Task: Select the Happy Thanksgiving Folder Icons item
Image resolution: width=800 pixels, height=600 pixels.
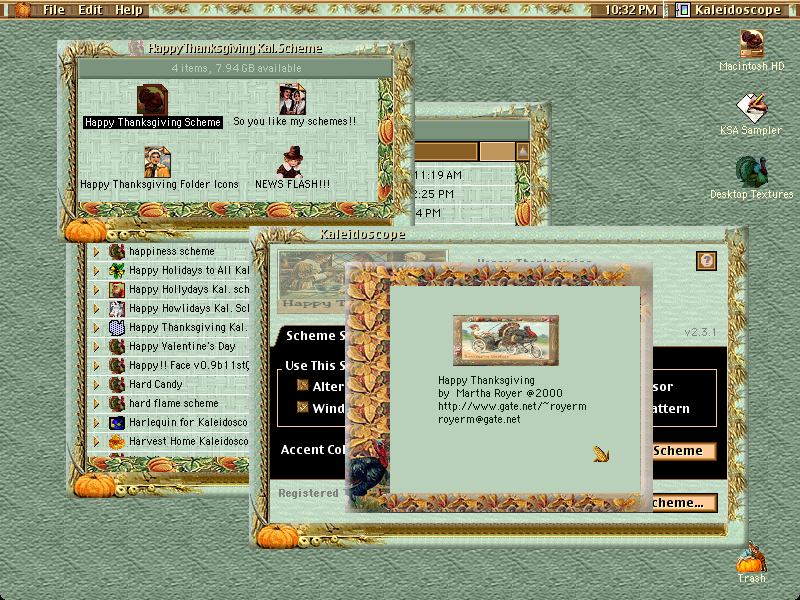Action: (158, 162)
